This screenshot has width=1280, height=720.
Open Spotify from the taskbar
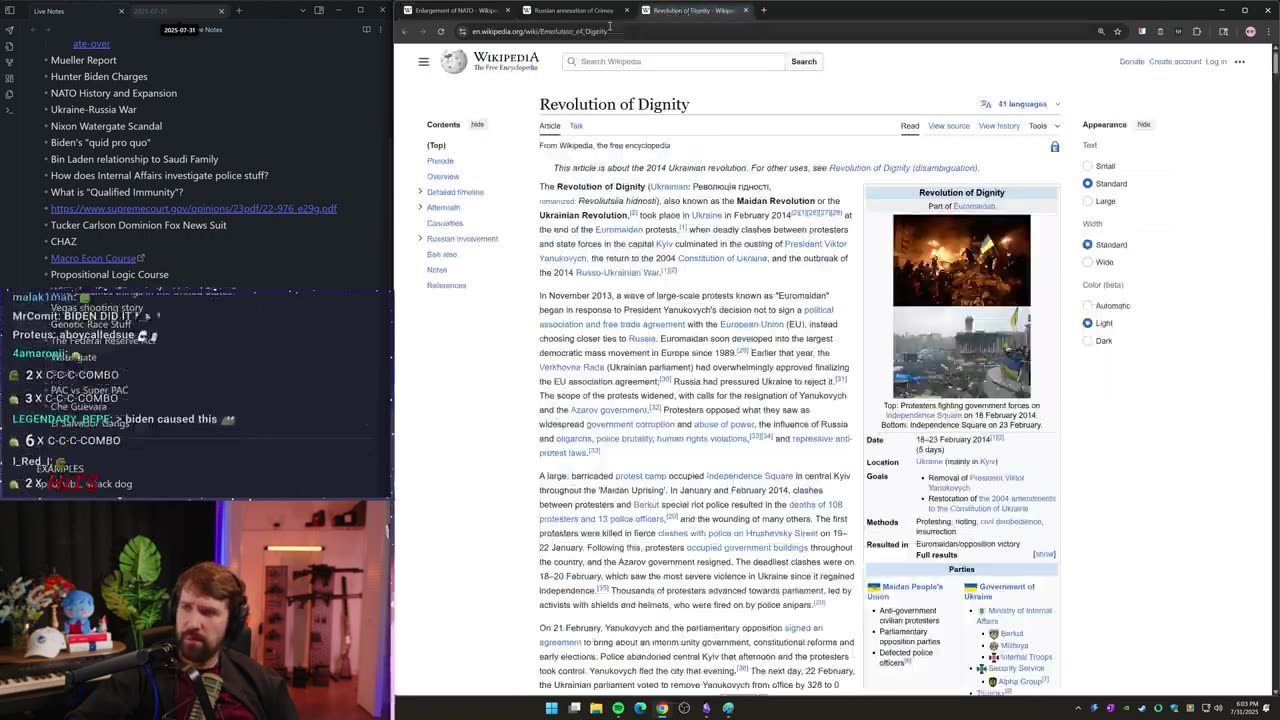point(618,708)
